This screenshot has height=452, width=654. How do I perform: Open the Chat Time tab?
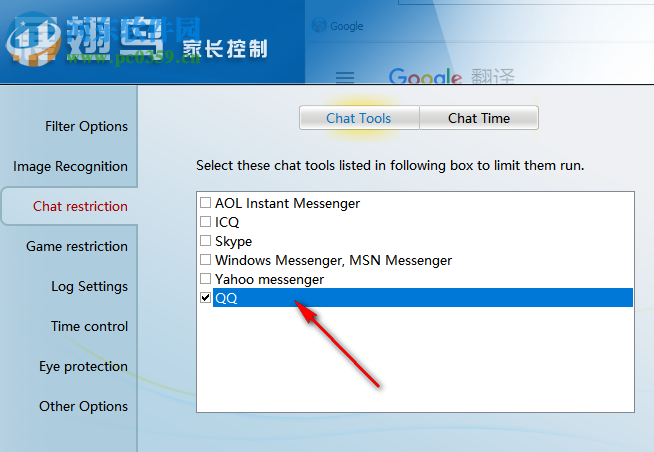point(479,118)
